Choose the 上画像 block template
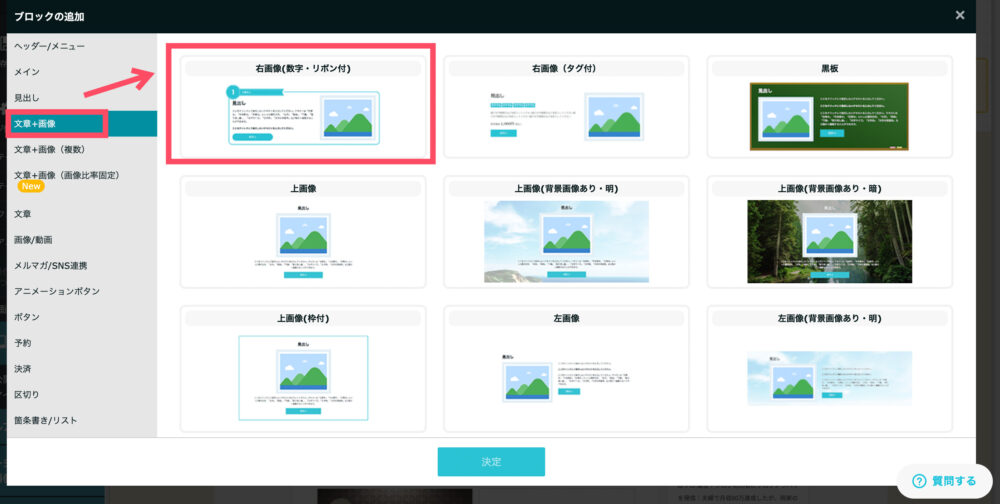 [x=303, y=232]
